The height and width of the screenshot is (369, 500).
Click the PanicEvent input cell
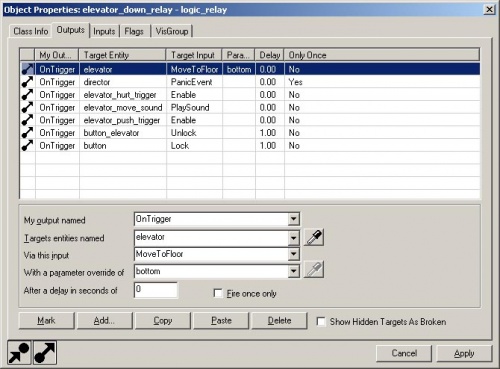pos(194,82)
